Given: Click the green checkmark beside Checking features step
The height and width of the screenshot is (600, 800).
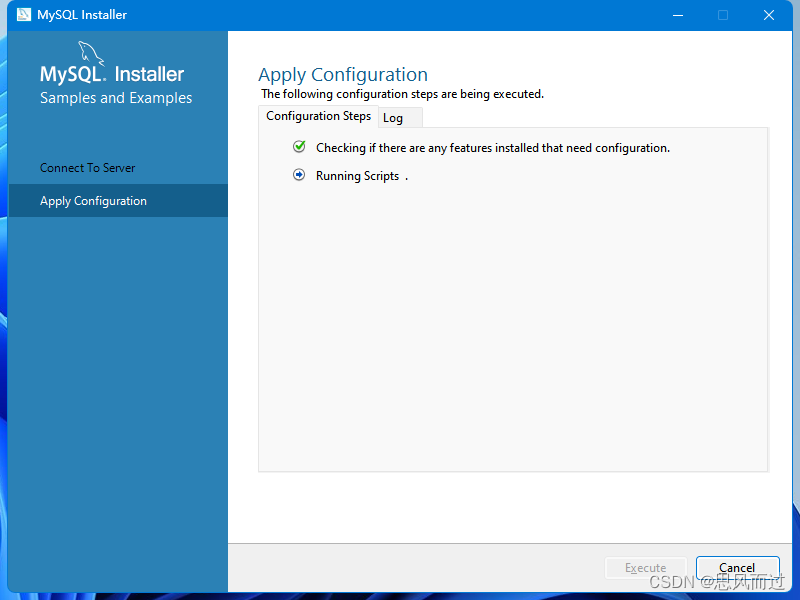Looking at the screenshot, I should (x=299, y=147).
